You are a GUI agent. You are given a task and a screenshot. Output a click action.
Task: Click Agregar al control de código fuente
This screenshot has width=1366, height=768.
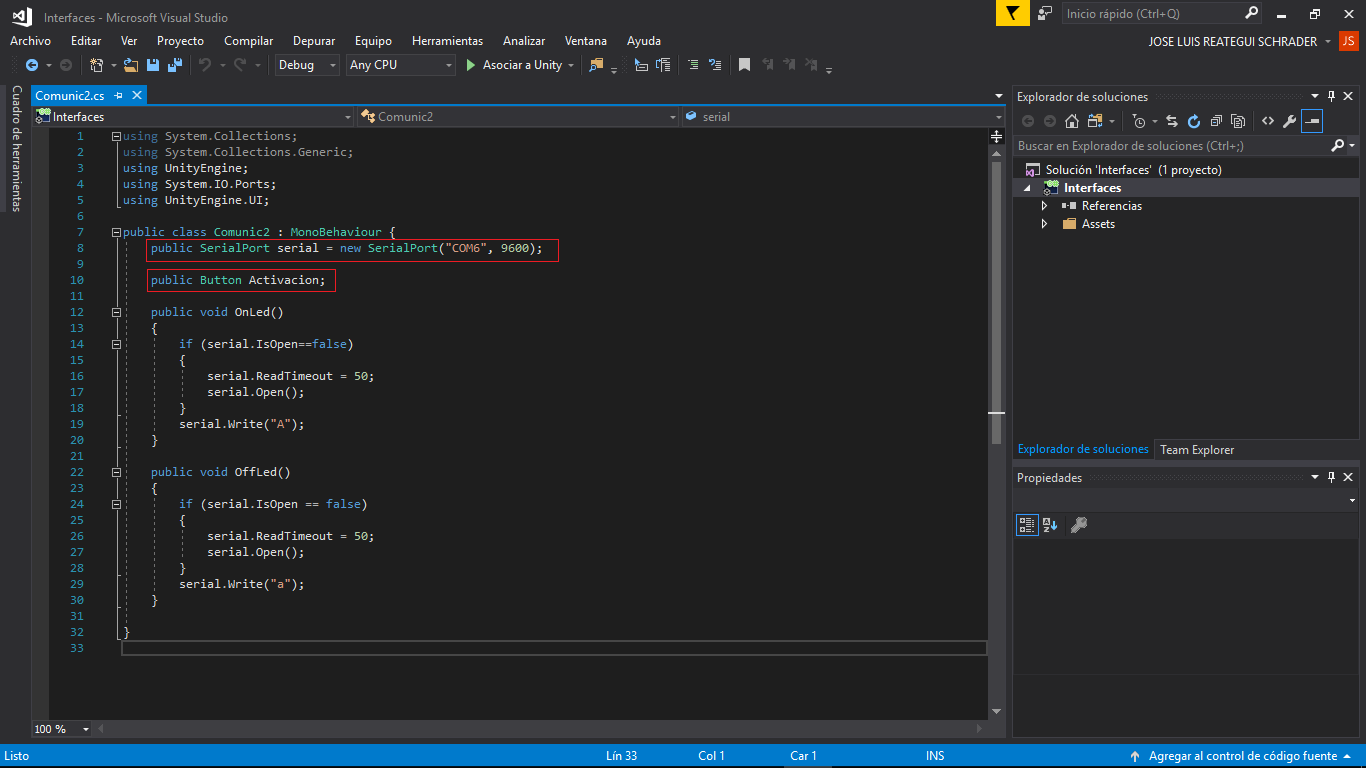[x=1243, y=756]
